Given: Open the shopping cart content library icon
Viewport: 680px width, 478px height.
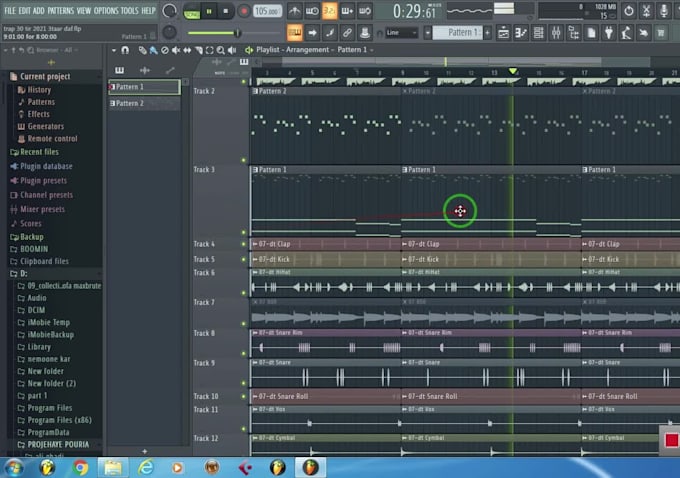Looking at the screenshot, I should tap(661, 33).
